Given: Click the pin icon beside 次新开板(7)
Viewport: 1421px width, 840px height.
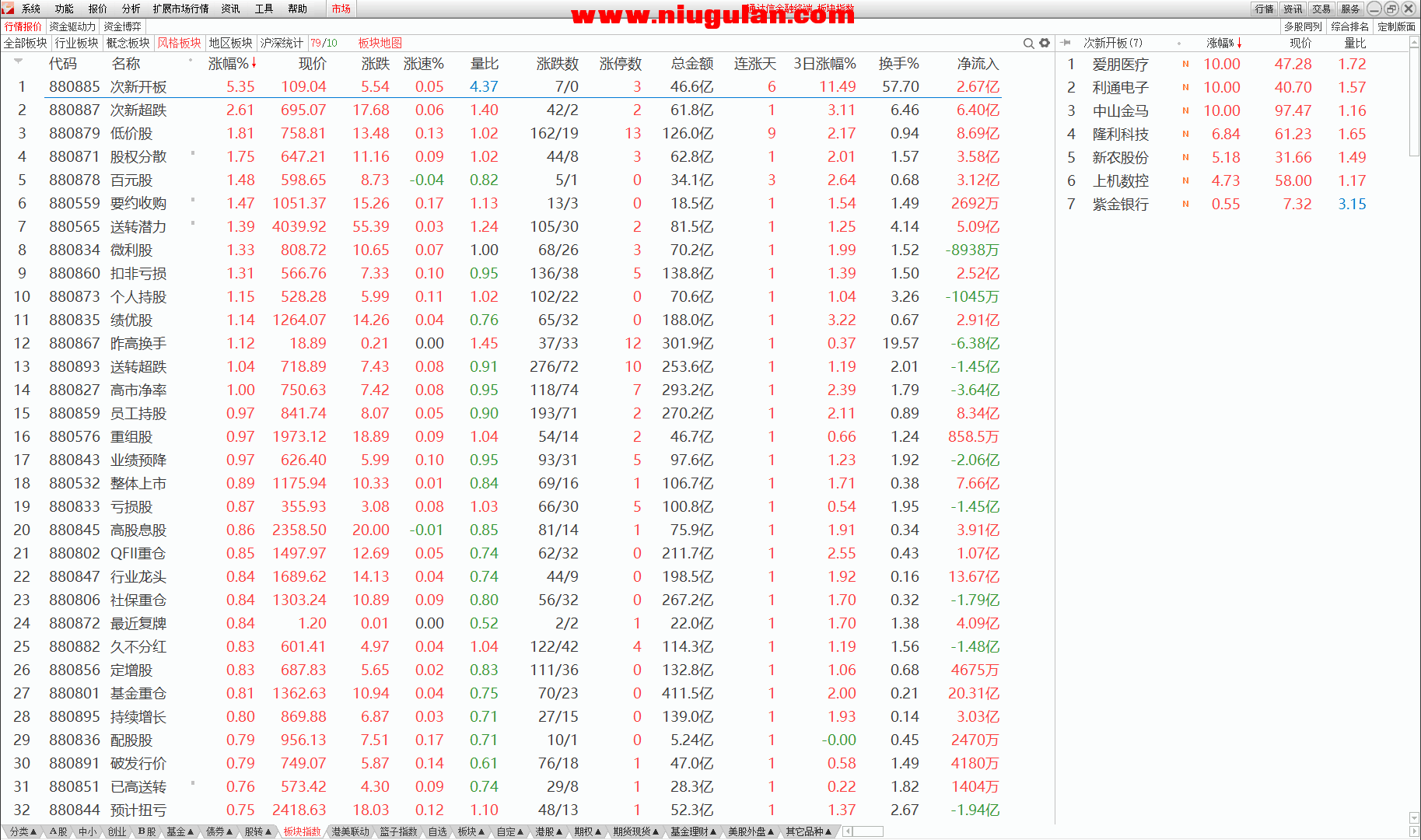Looking at the screenshot, I should [x=1066, y=43].
